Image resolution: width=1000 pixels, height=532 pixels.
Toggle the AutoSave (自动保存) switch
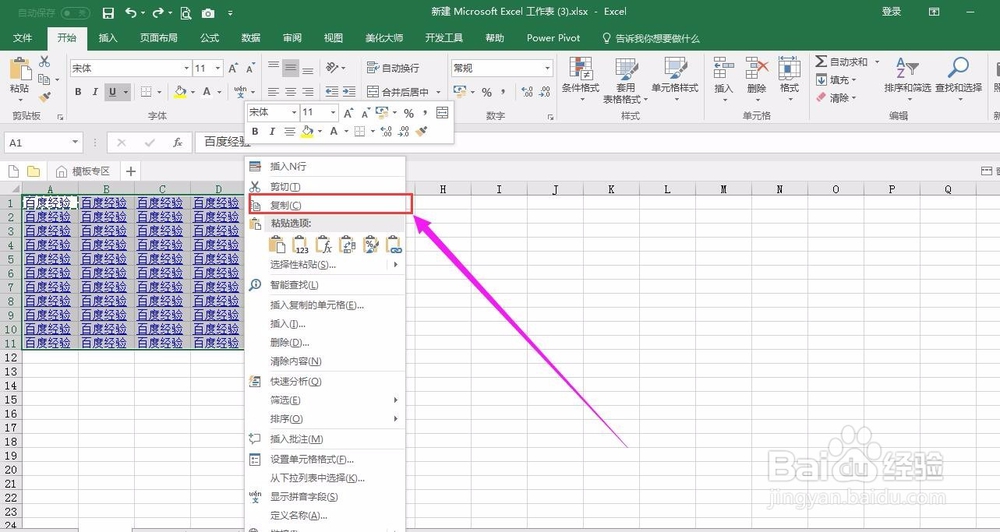(x=75, y=13)
